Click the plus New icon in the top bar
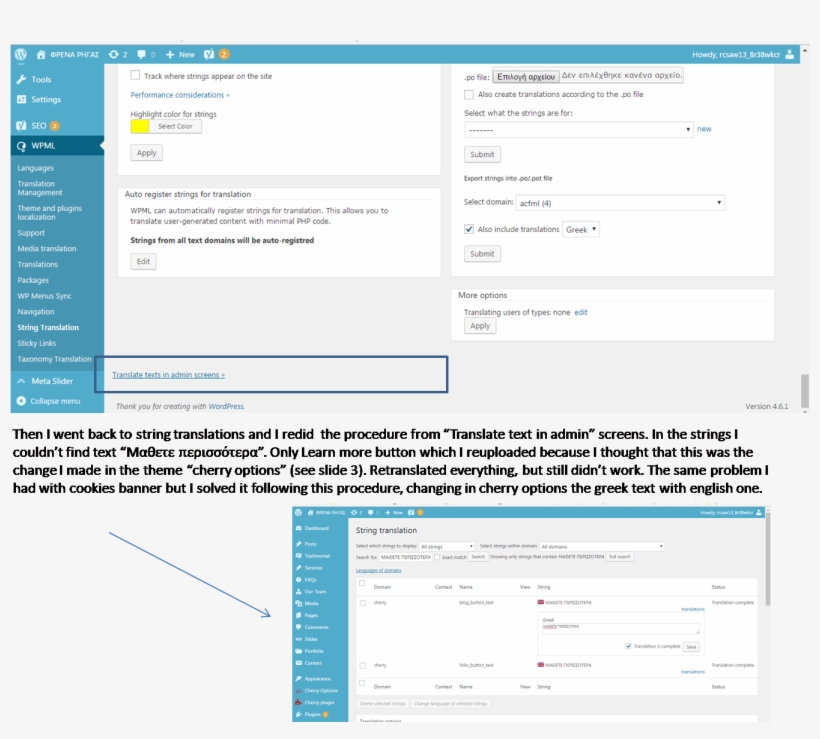 click(x=171, y=54)
